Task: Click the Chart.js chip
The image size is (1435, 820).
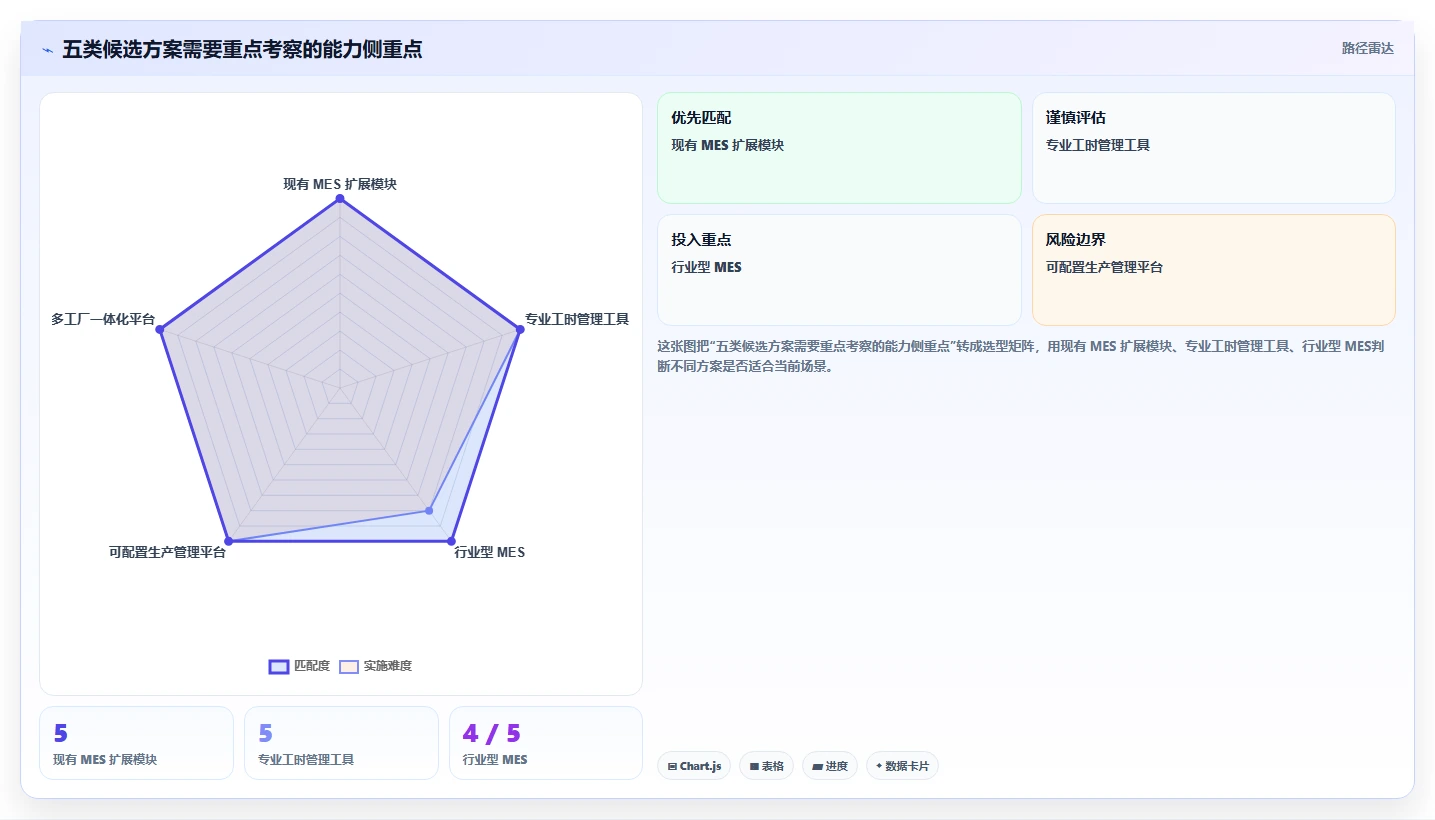Action: (694, 766)
